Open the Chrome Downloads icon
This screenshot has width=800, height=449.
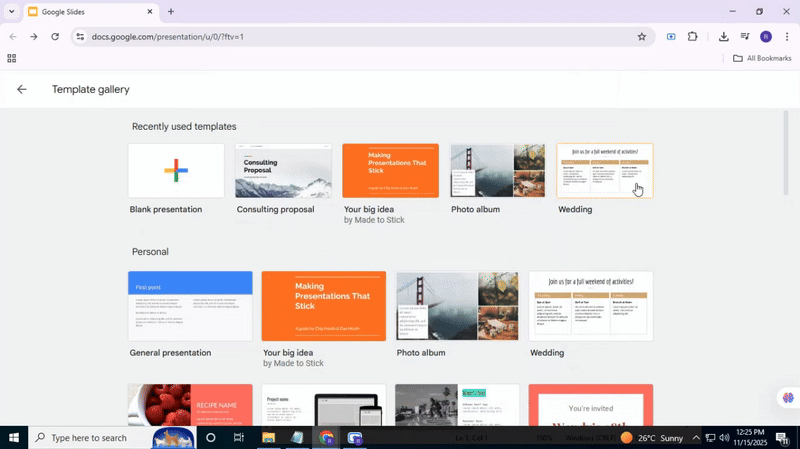[723, 37]
